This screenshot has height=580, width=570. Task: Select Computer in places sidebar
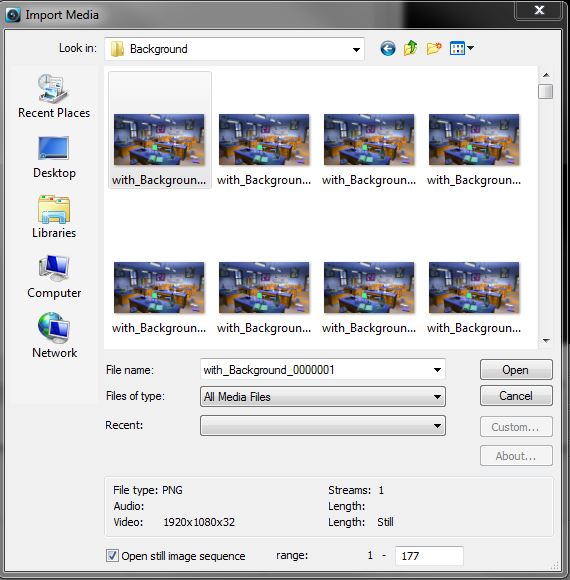click(54, 277)
